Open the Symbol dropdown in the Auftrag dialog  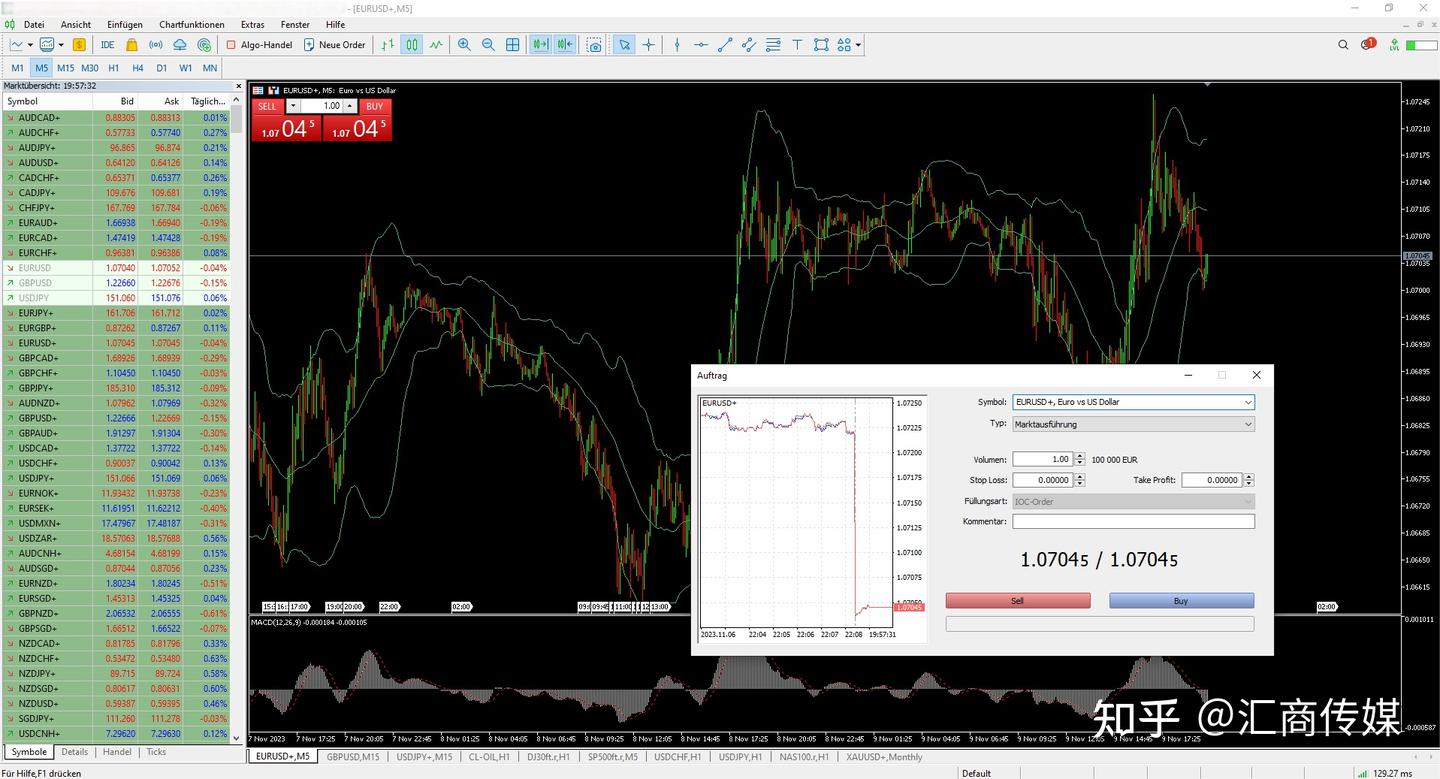(x=1247, y=402)
